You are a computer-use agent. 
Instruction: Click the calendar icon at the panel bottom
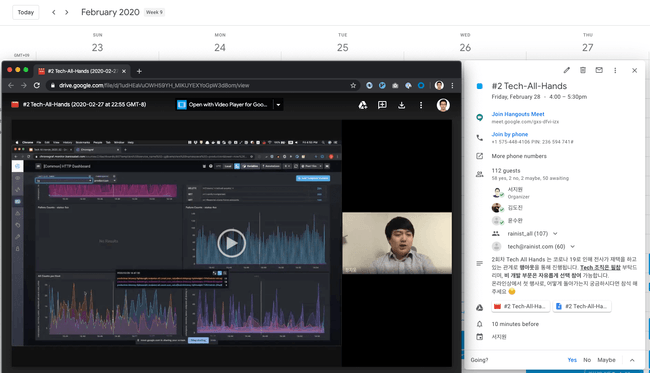(480, 337)
